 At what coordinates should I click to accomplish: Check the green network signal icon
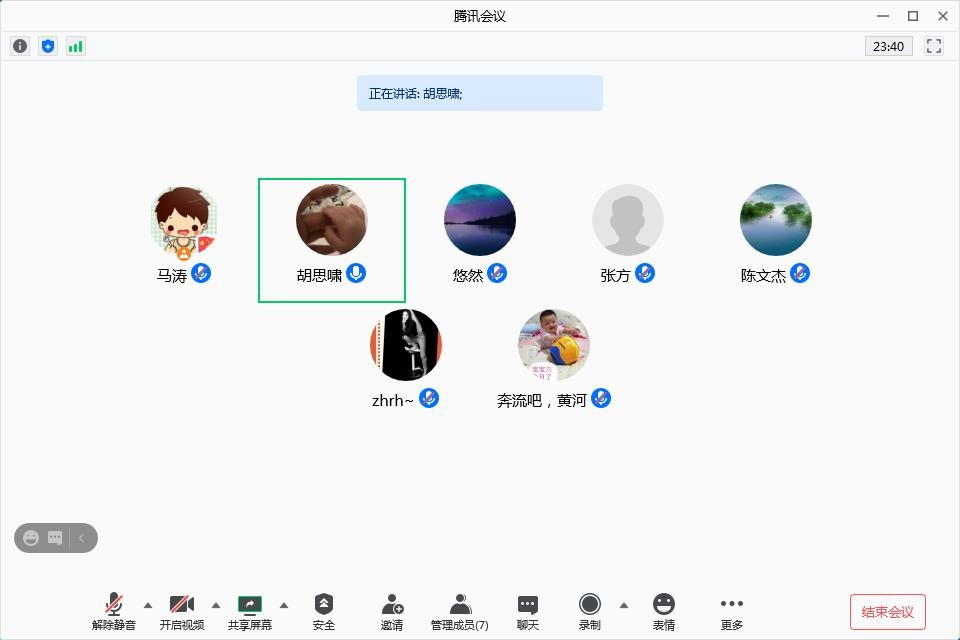tap(75, 46)
